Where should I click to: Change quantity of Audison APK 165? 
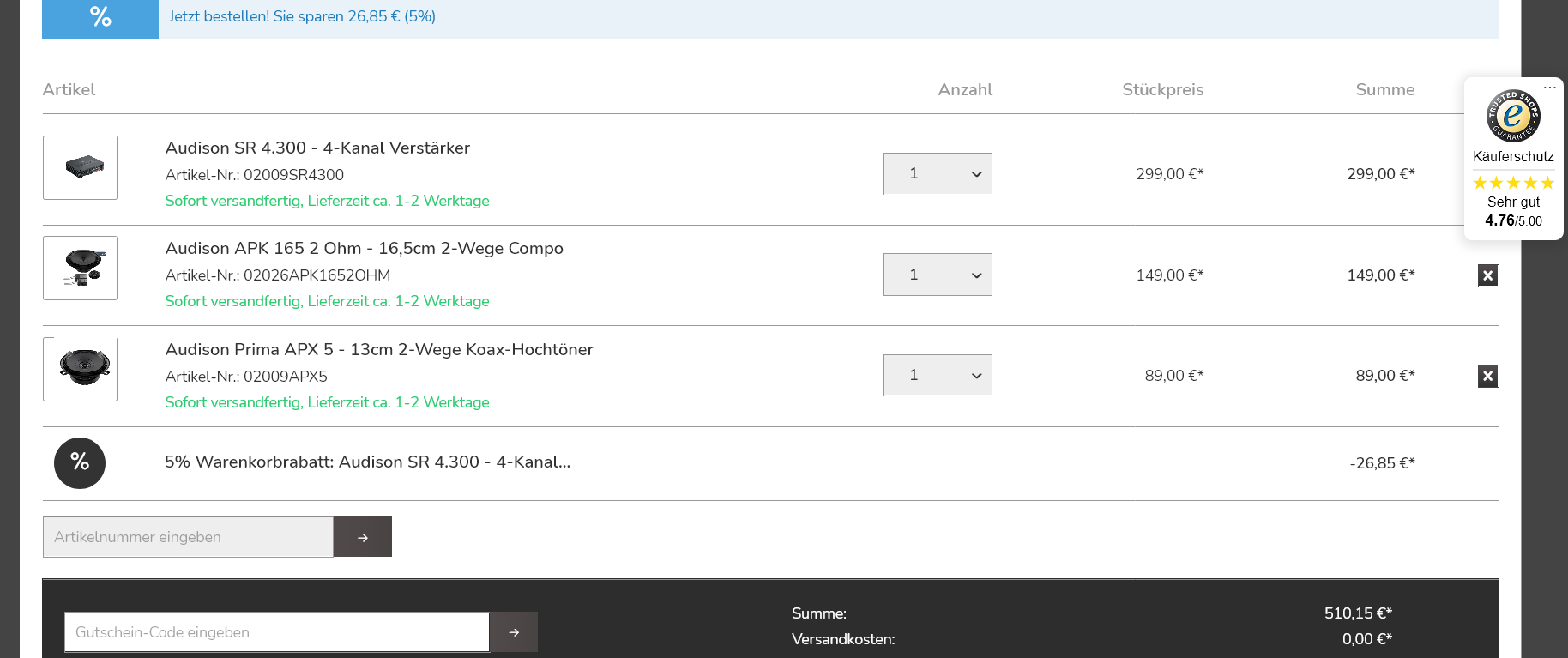pos(937,275)
